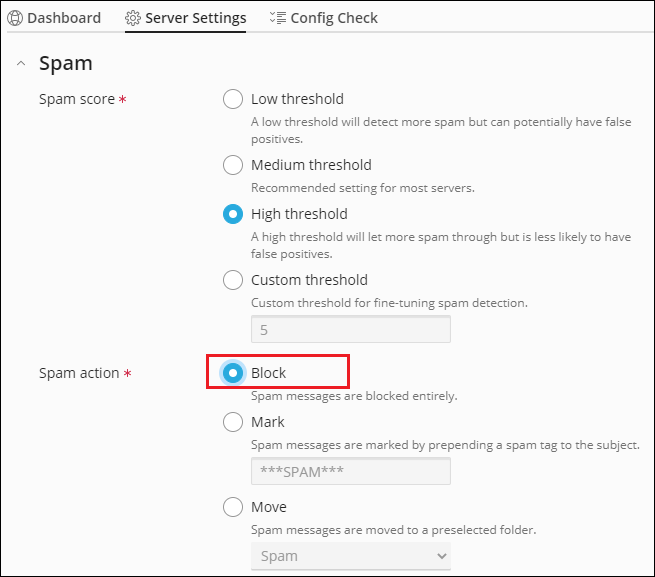This screenshot has width=655, height=577.
Task: Switch to the Config Check tab
Action: (334, 18)
